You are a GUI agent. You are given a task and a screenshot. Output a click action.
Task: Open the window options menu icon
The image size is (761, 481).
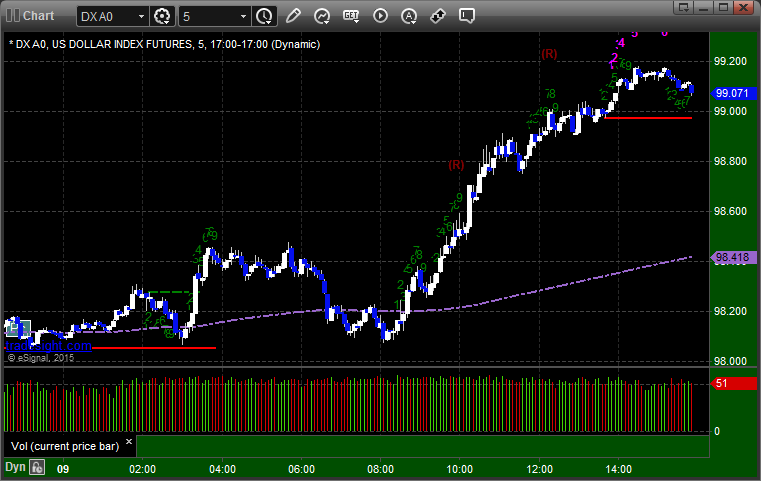(683, 7)
